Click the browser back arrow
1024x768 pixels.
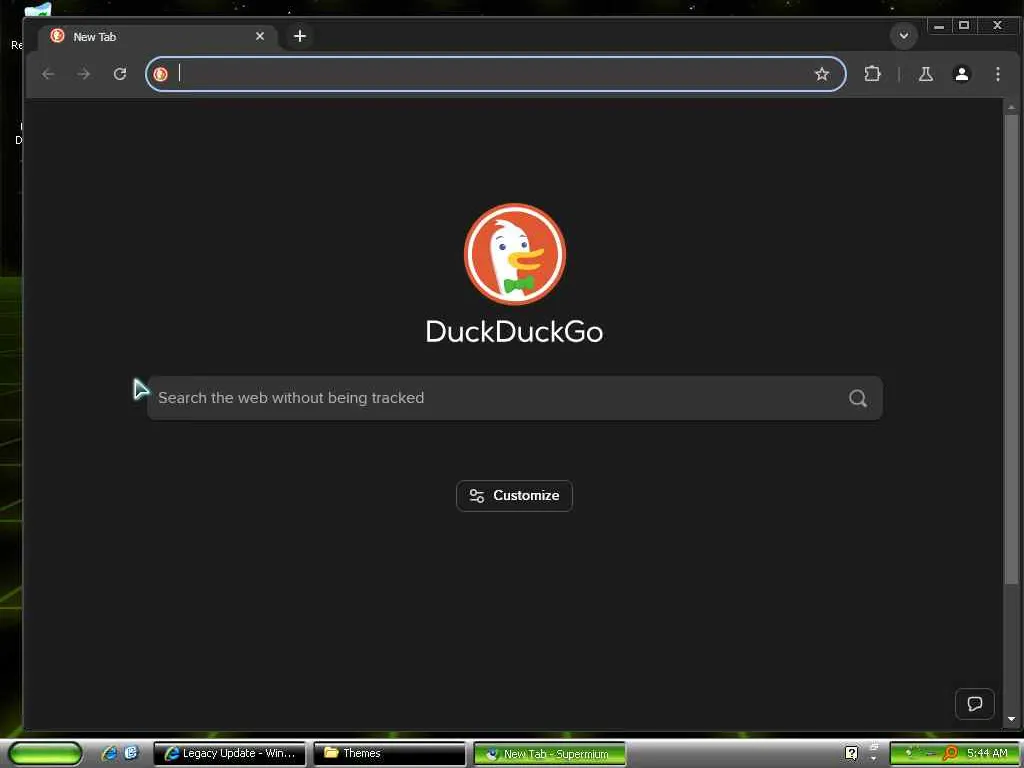point(48,74)
